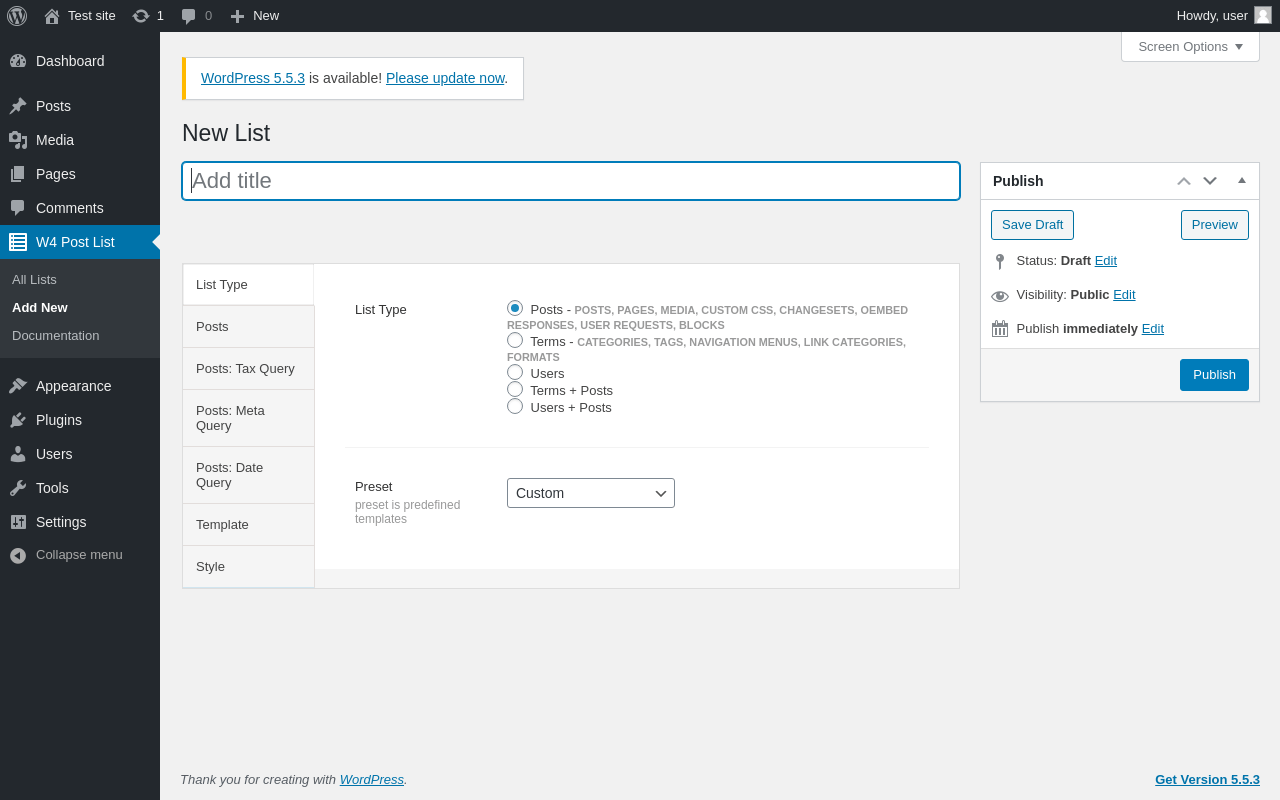
Task: Click the Plugins plug icon
Action: tap(18, 420)
